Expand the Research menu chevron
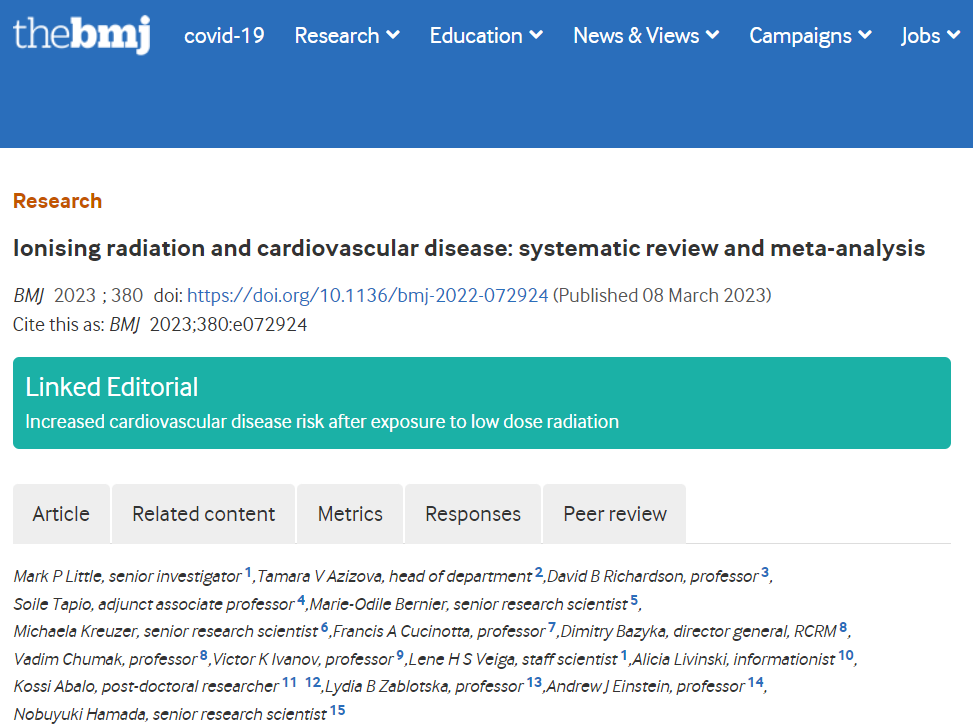The image size is (973, 727). [393, 35]
